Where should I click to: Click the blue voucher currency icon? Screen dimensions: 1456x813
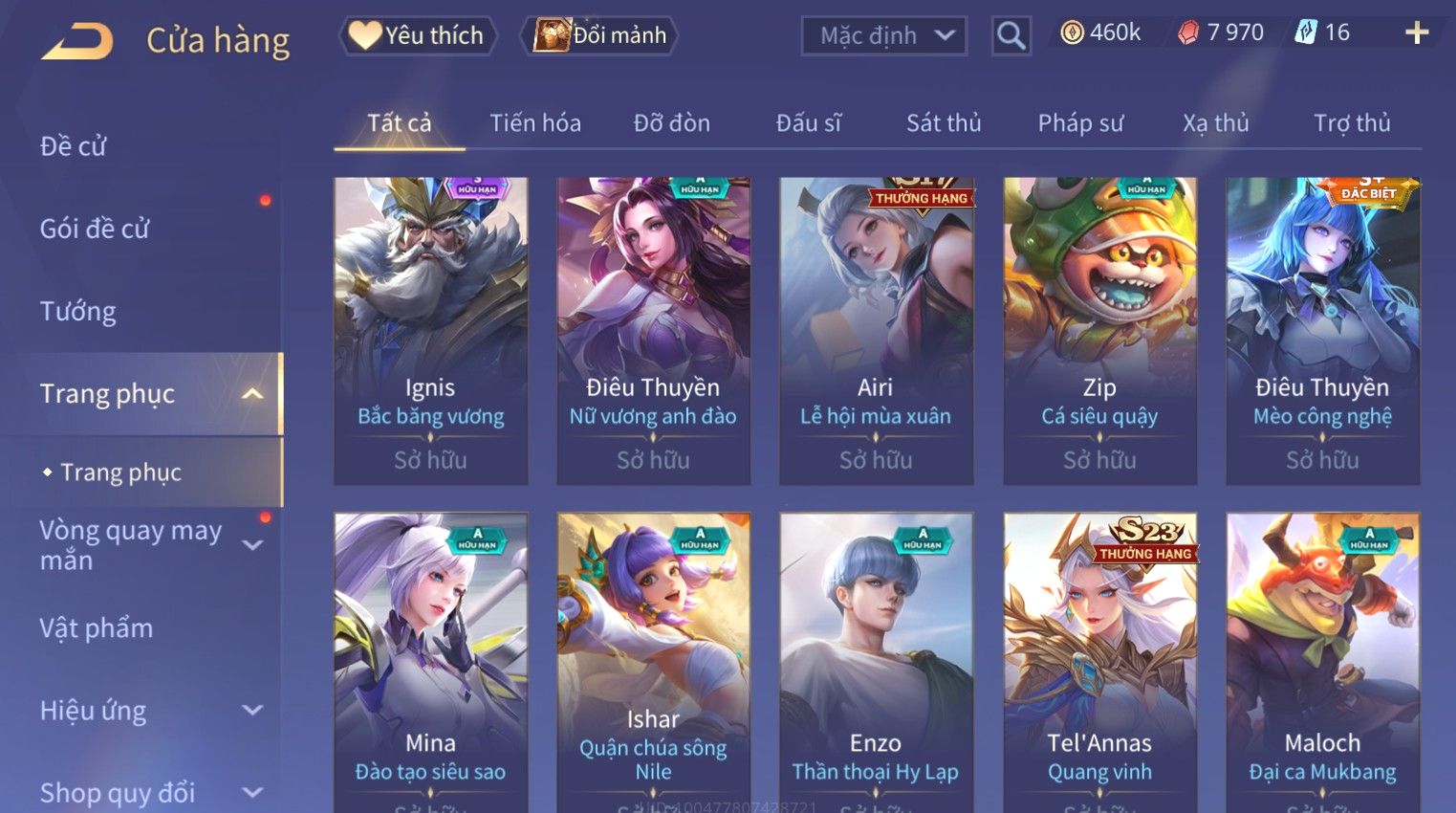[x=1306, y=33]
